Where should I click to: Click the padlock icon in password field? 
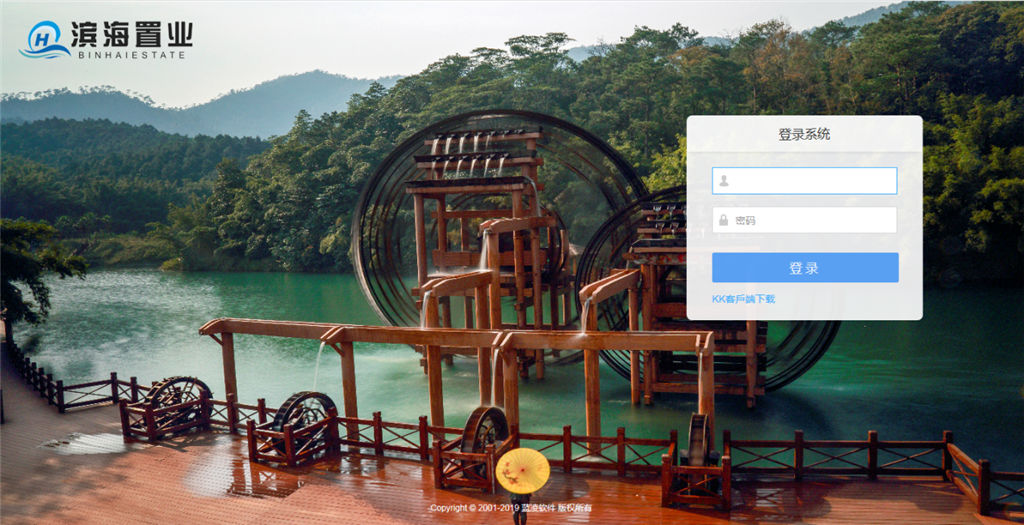(724, 220)
